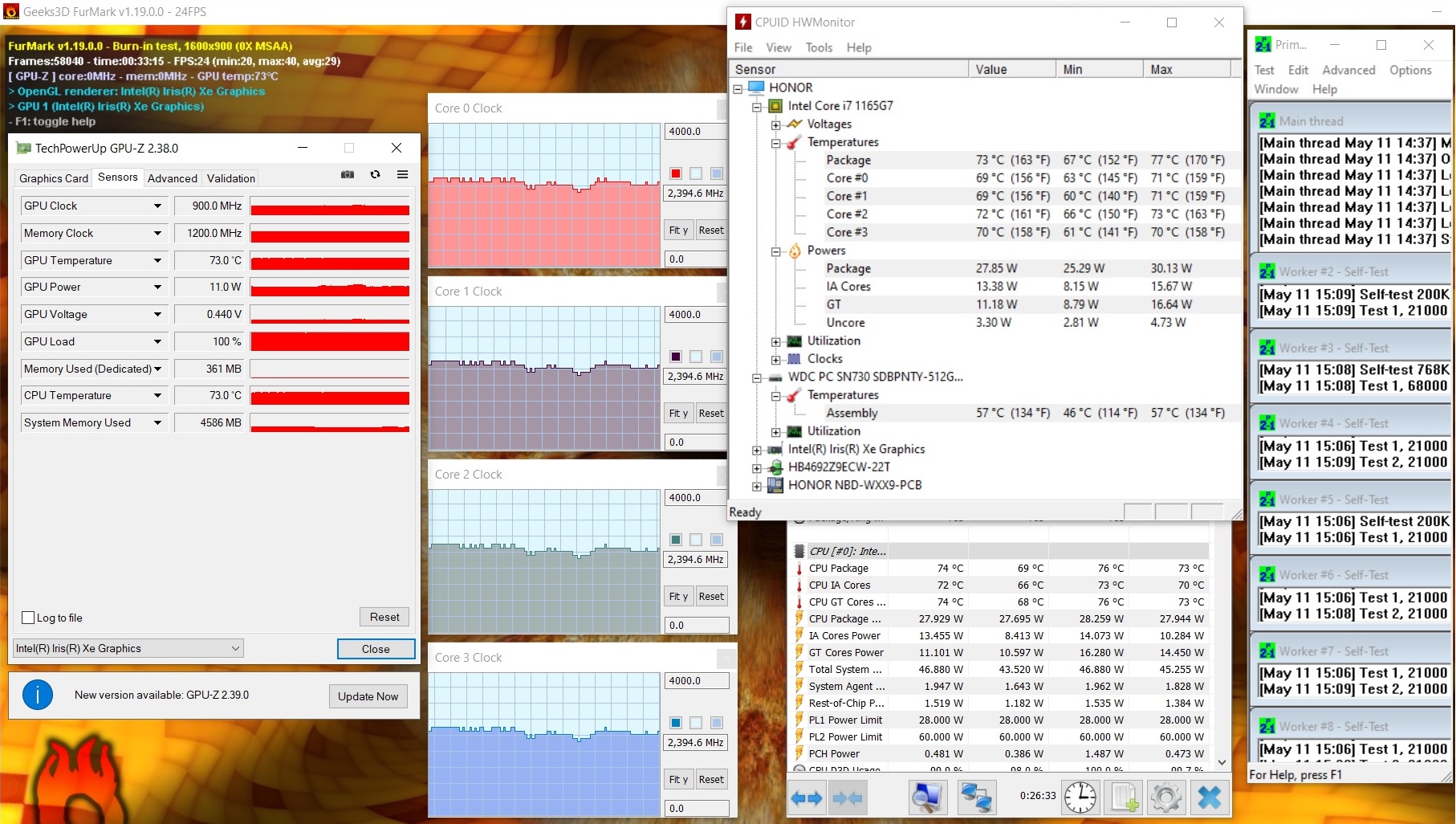Click Reset button for Core 2 Clock graph

[711, 597]
